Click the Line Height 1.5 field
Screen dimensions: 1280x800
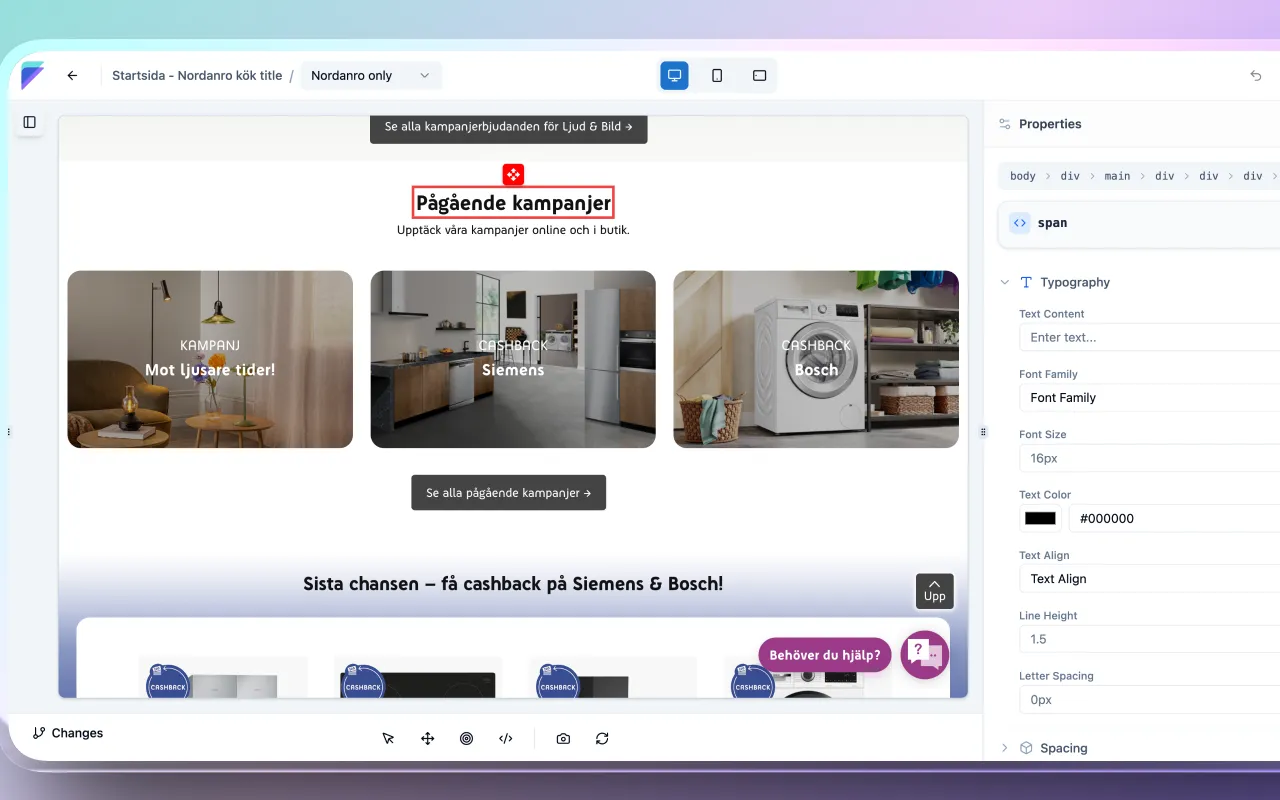(1150, 639)
